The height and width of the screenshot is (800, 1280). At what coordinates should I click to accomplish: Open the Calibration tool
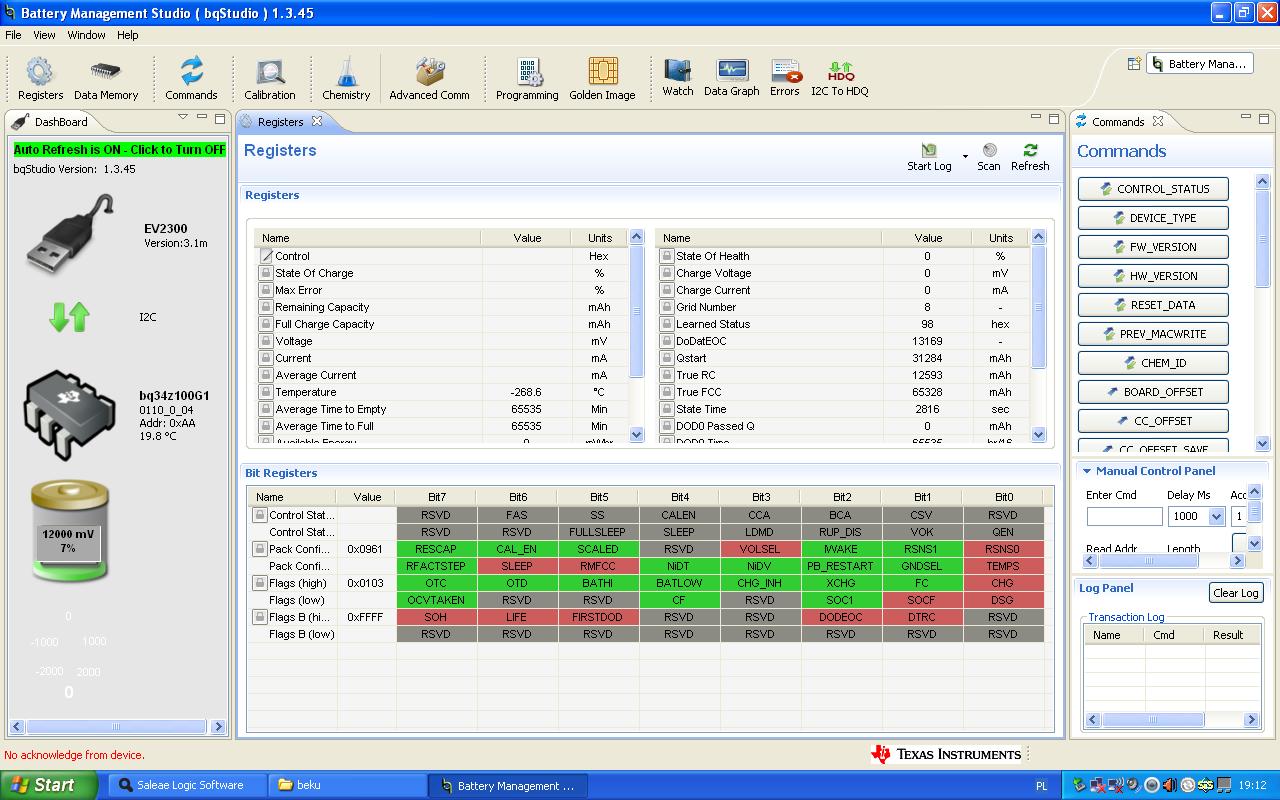tap(270, 79)
